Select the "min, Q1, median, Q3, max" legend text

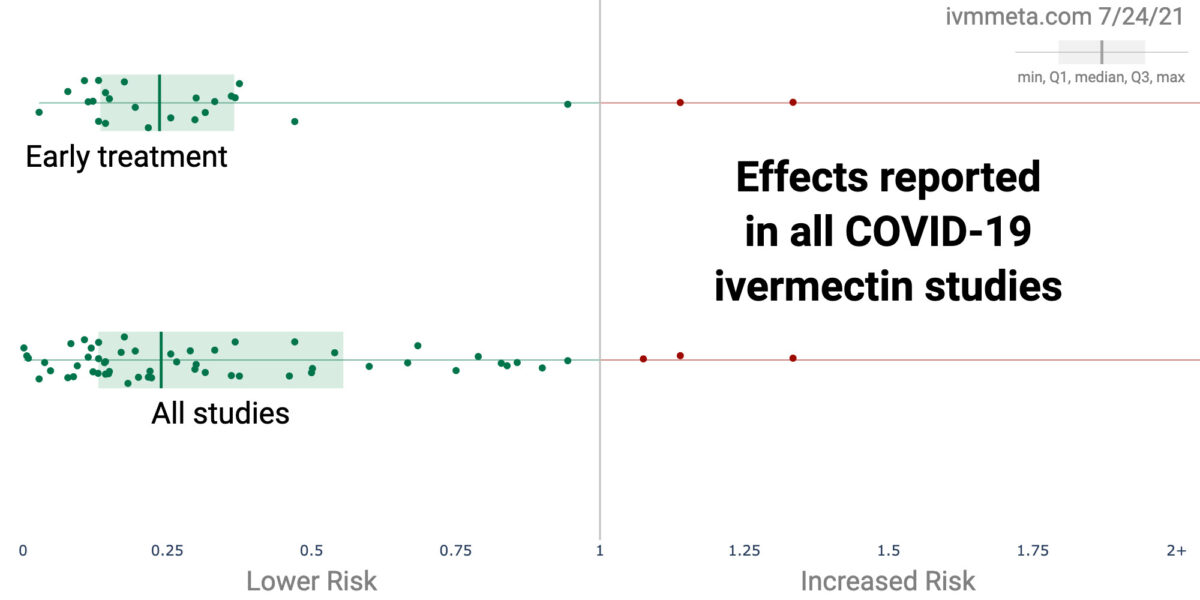point(1101,77)
